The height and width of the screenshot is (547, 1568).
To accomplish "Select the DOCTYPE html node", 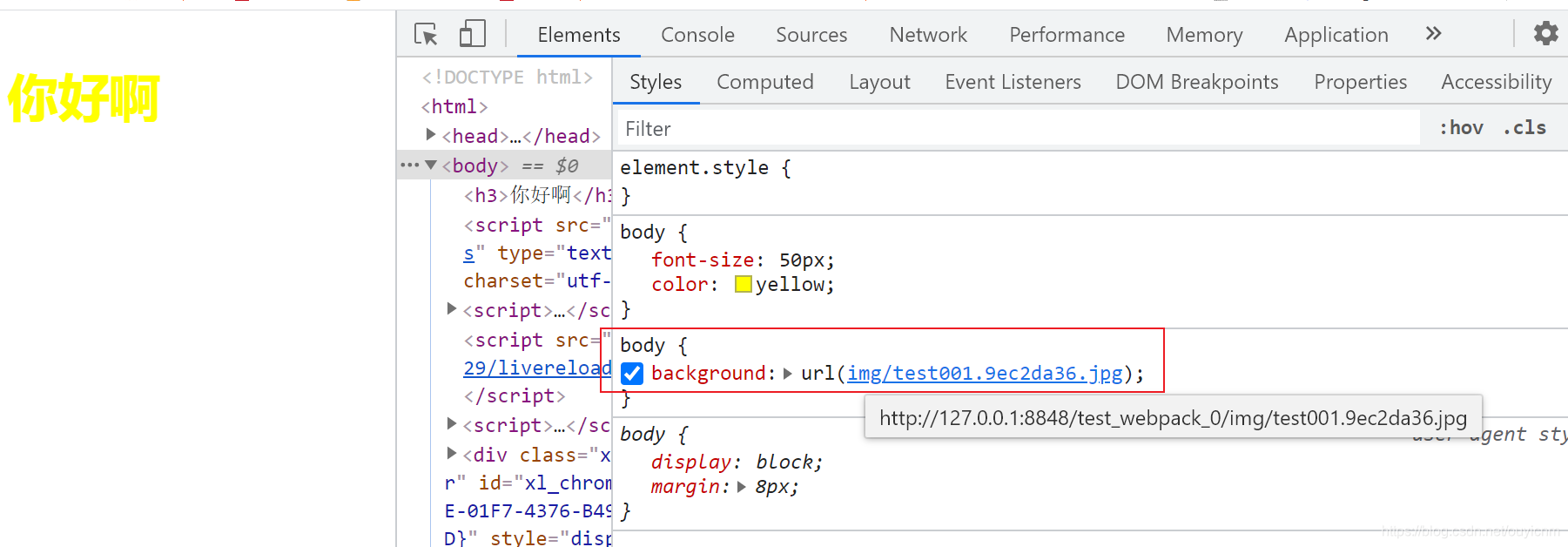I will coord(507,77).
